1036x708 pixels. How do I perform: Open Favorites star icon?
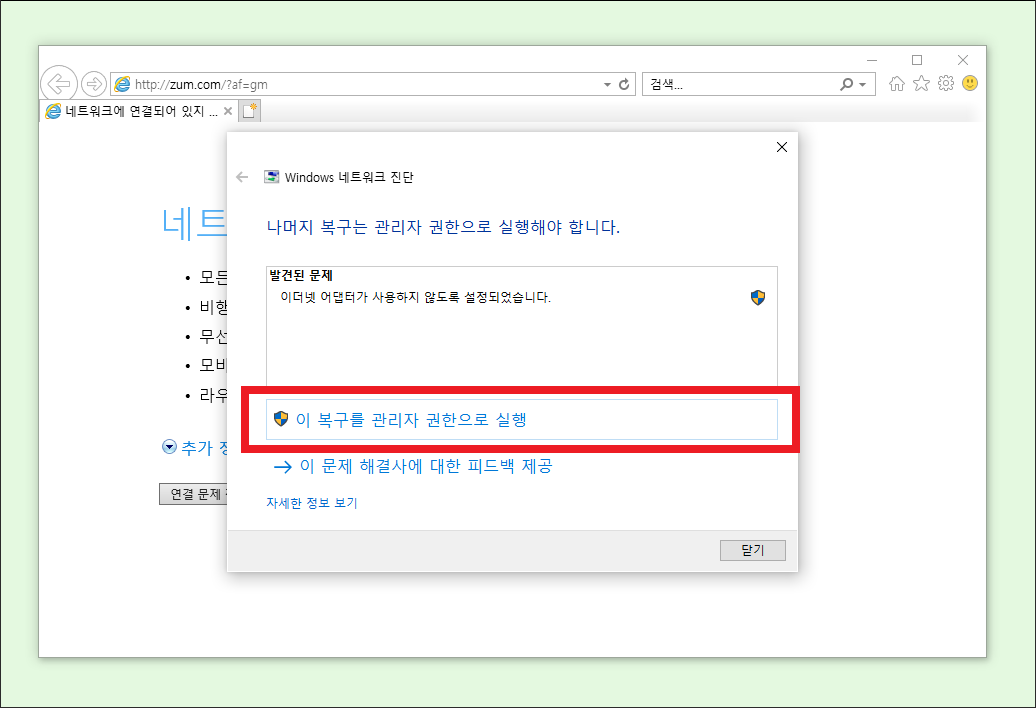pyautogui.click(x=921, y=83)
